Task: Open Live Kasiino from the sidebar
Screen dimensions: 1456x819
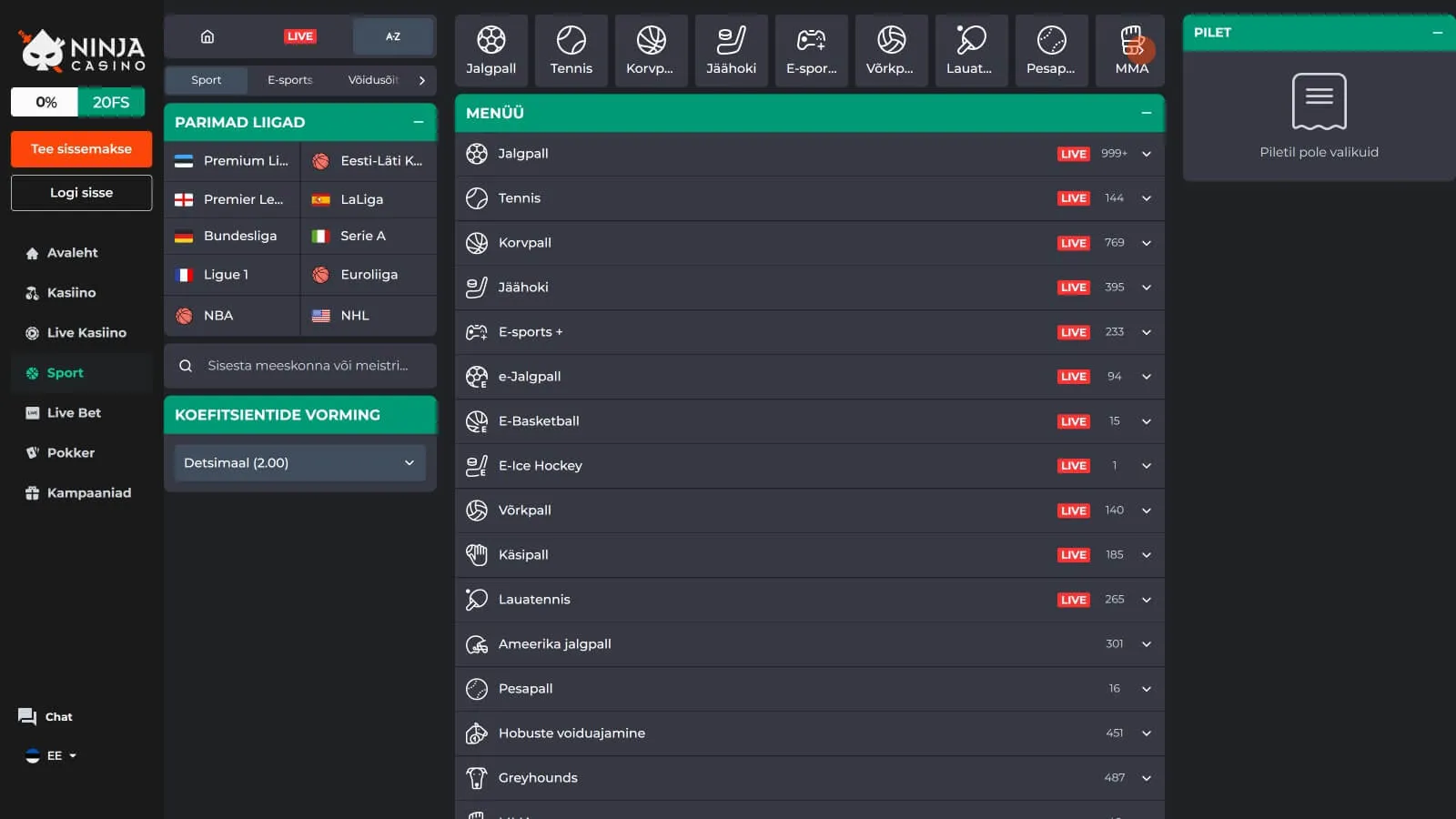Action: pyautogui.click(x=86, y=333)
